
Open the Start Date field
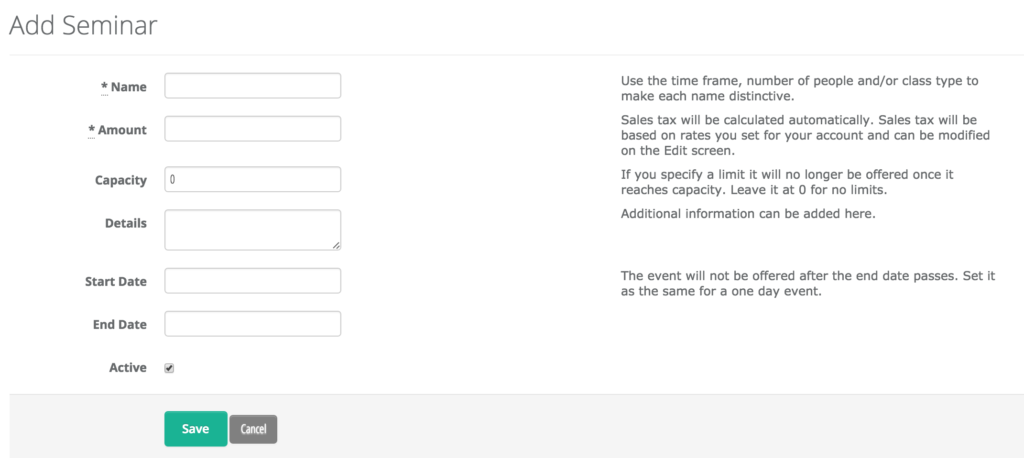point(252,281)
